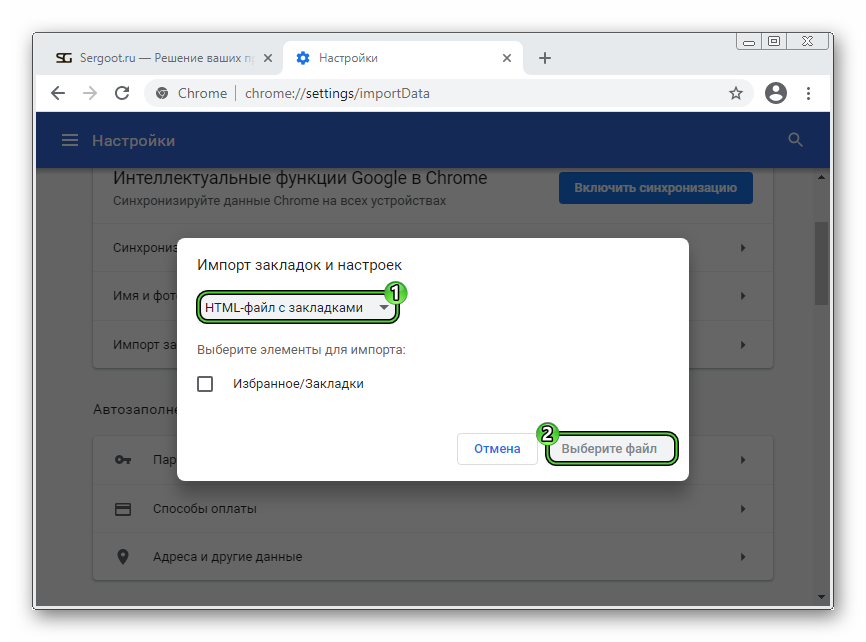Screen dimensions: 866x642
Task: Click the Выберите файл button
Action: pyautogui.click(x=611, y=449)
